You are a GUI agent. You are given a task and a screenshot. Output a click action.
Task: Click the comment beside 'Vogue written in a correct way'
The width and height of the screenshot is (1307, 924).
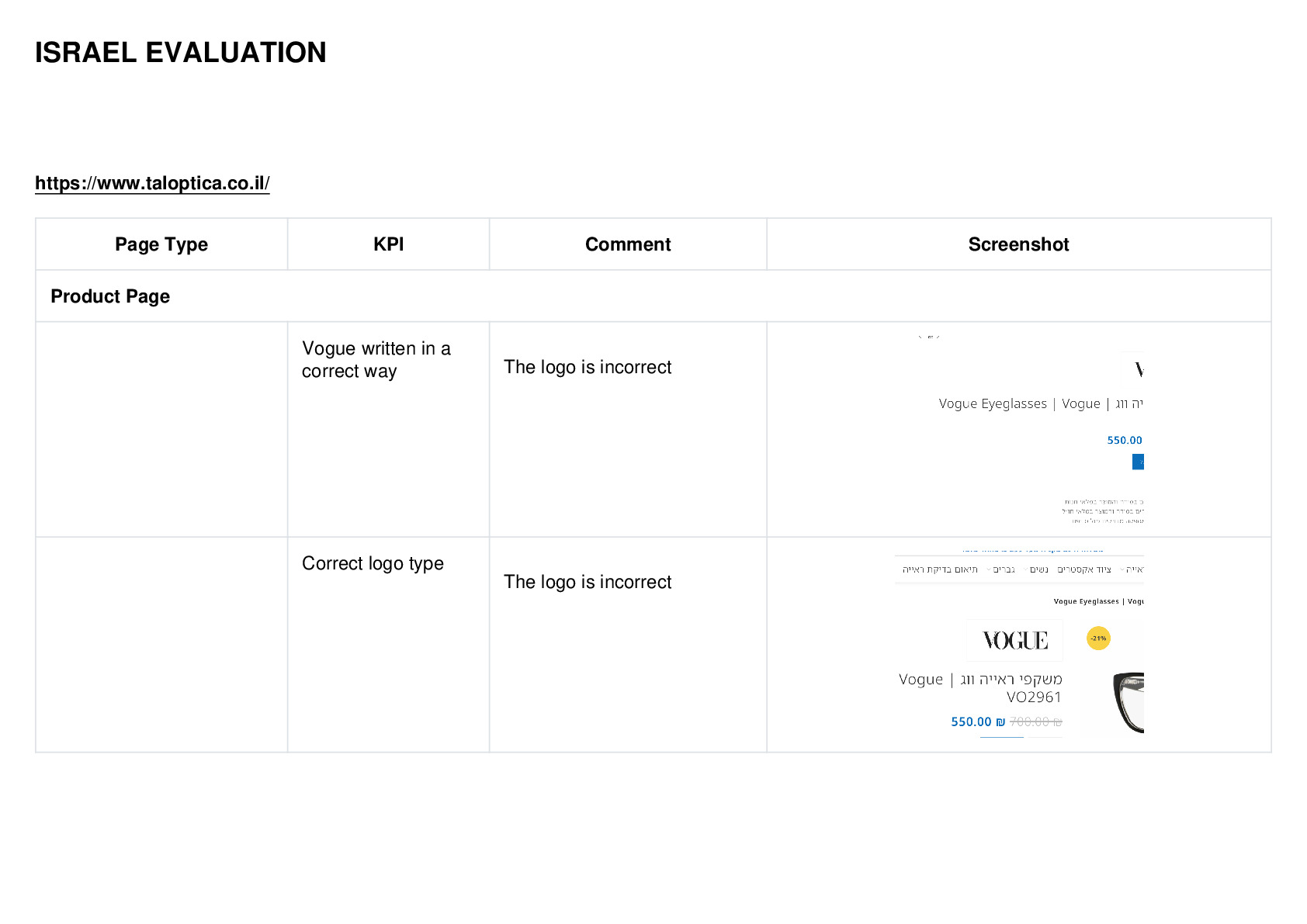point(588,367)
